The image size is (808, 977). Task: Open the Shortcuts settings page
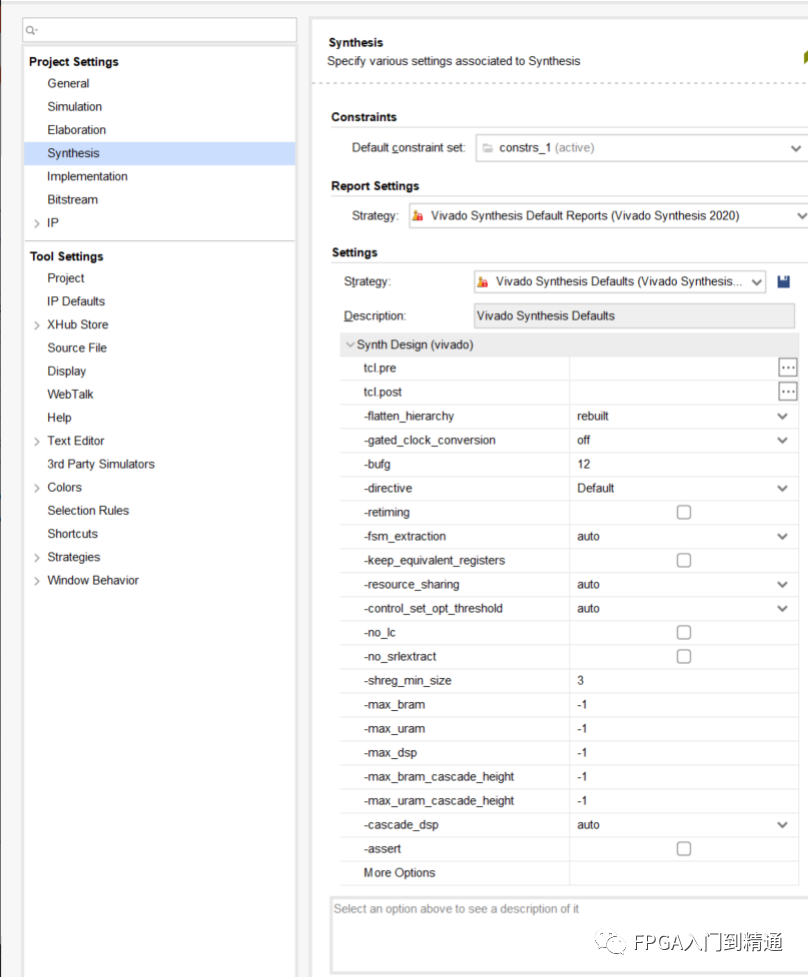click(72, 534)
